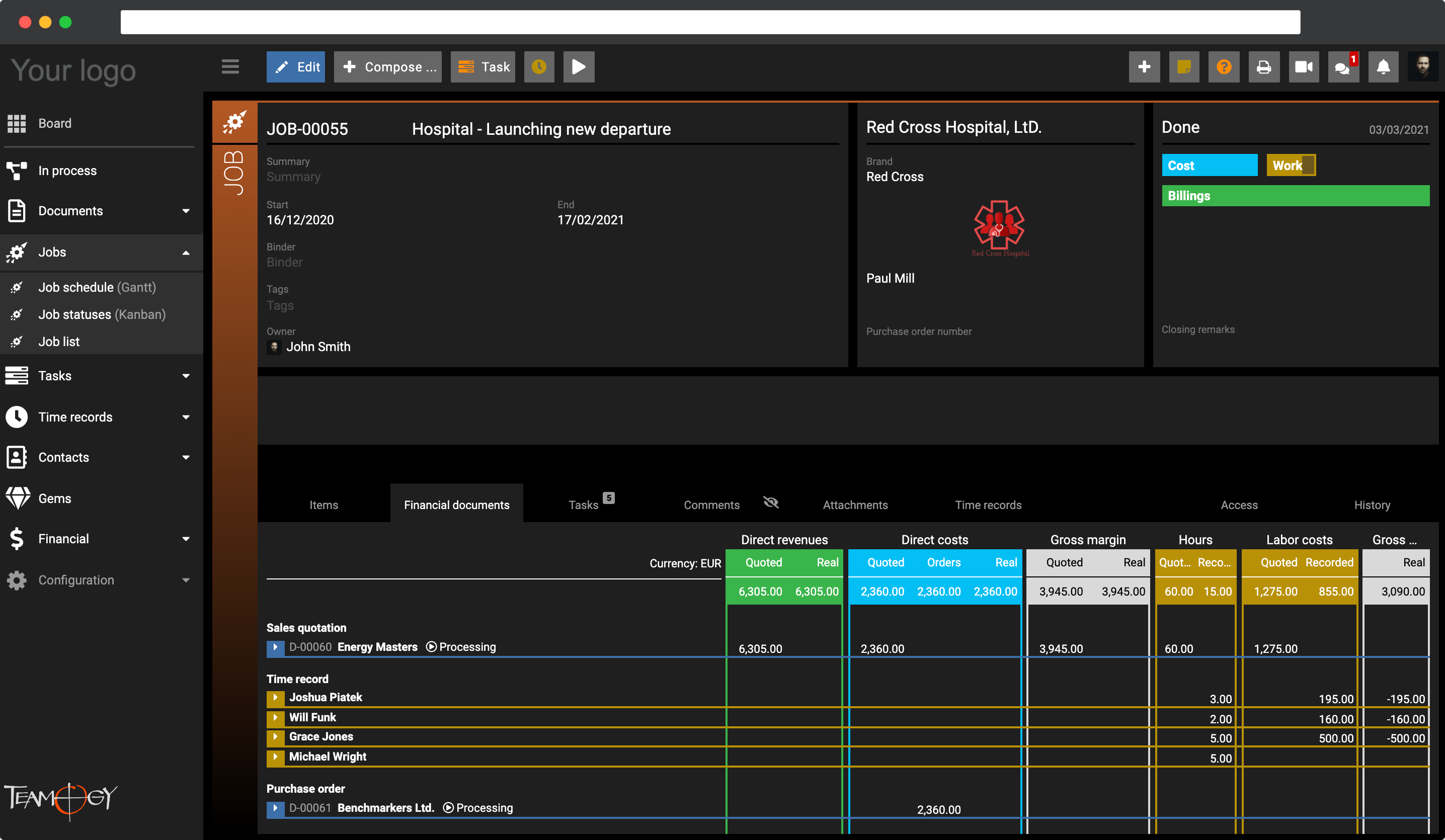This screenshot has width=1445, height=840.
Task: Expand D-00061 Benchmarkers purchase order row
Action: point(275,808)
